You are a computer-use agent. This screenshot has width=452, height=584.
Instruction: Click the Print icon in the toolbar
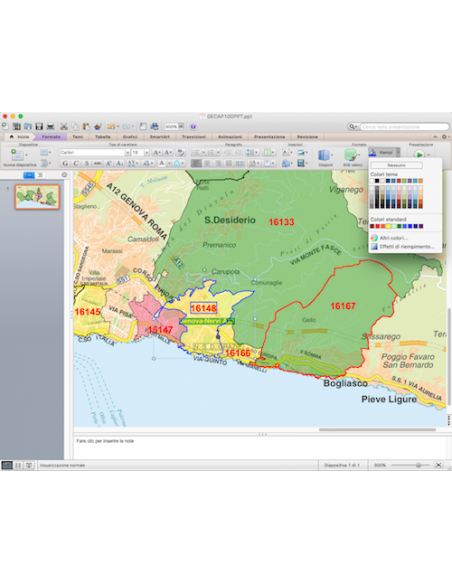pos(51,127)
